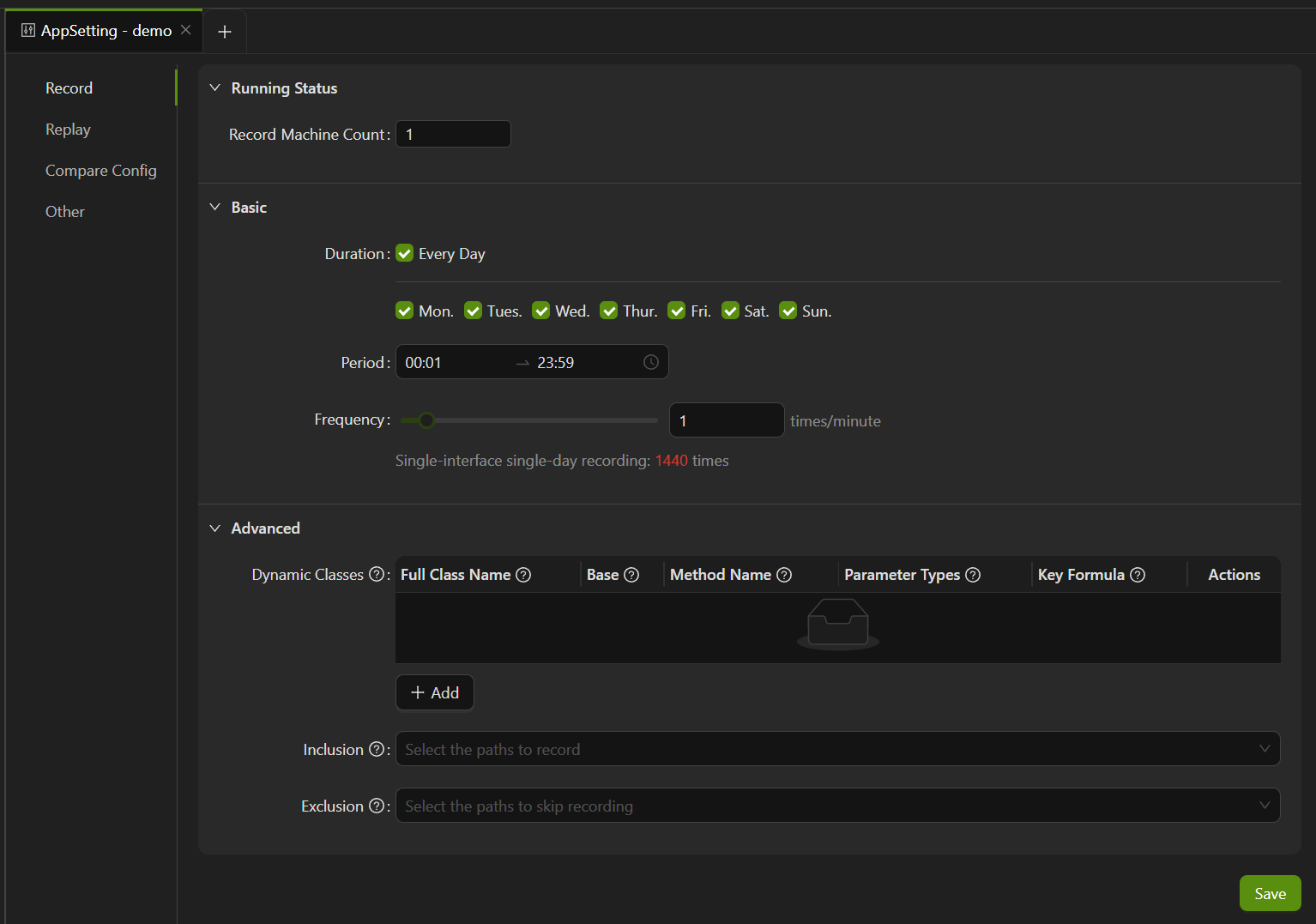Open a new tab with plus icon
The image size is (1316, 924).
click(225, 32)
